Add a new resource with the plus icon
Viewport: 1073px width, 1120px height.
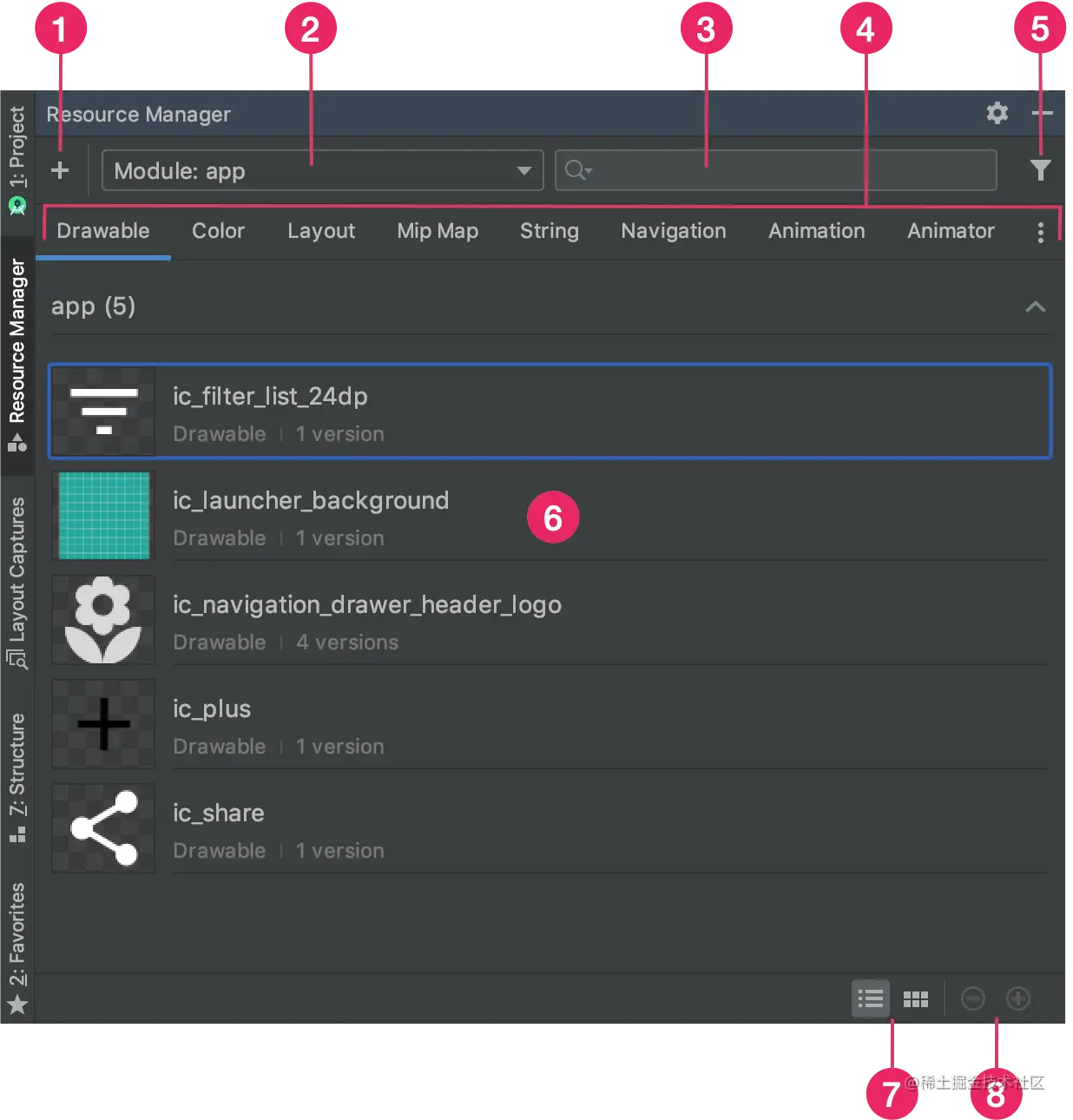point(61,170)
